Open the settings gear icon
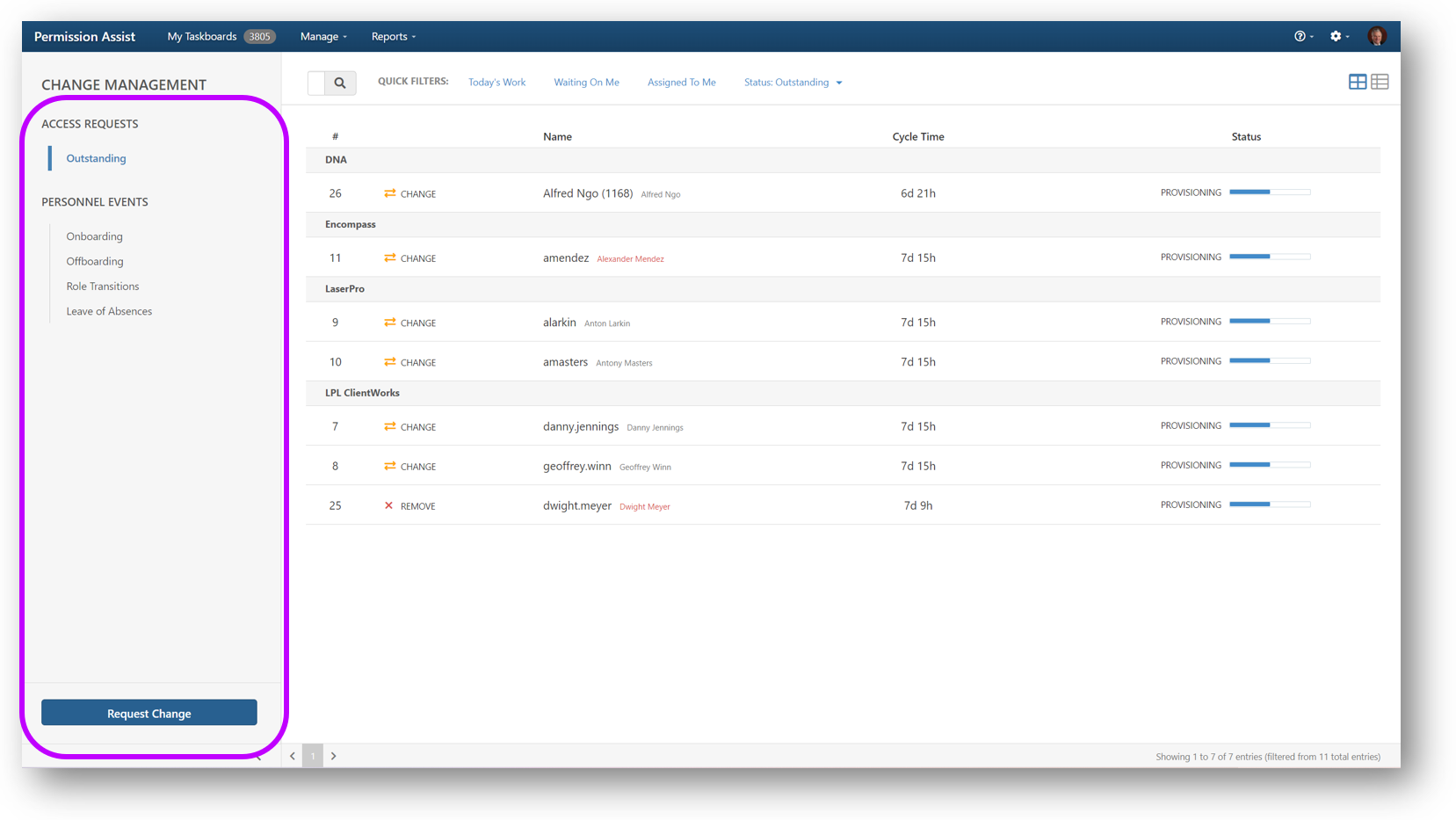The width and height of the screenshot is (1456, 820). pyautogui.click(x=1335, y=36)
